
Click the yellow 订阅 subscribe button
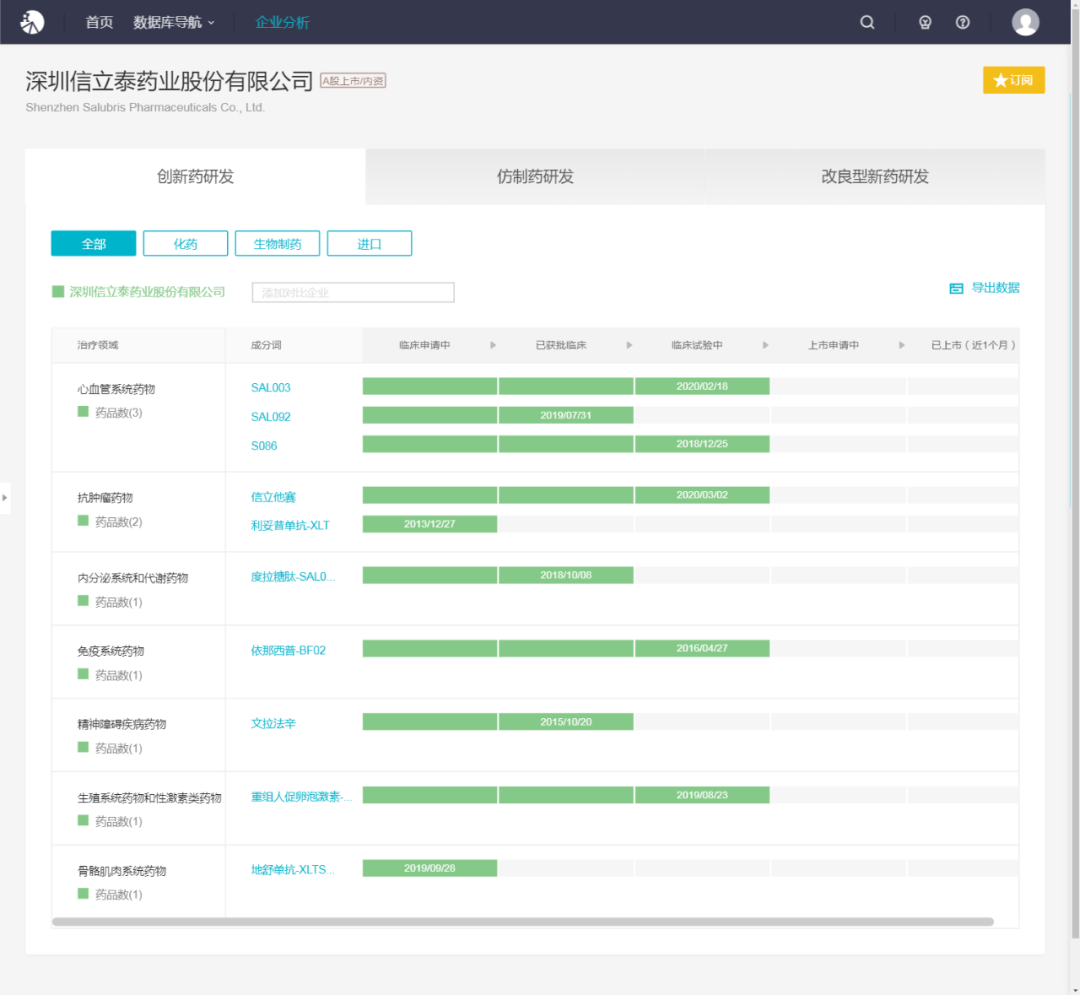(x=1014, y=80)
